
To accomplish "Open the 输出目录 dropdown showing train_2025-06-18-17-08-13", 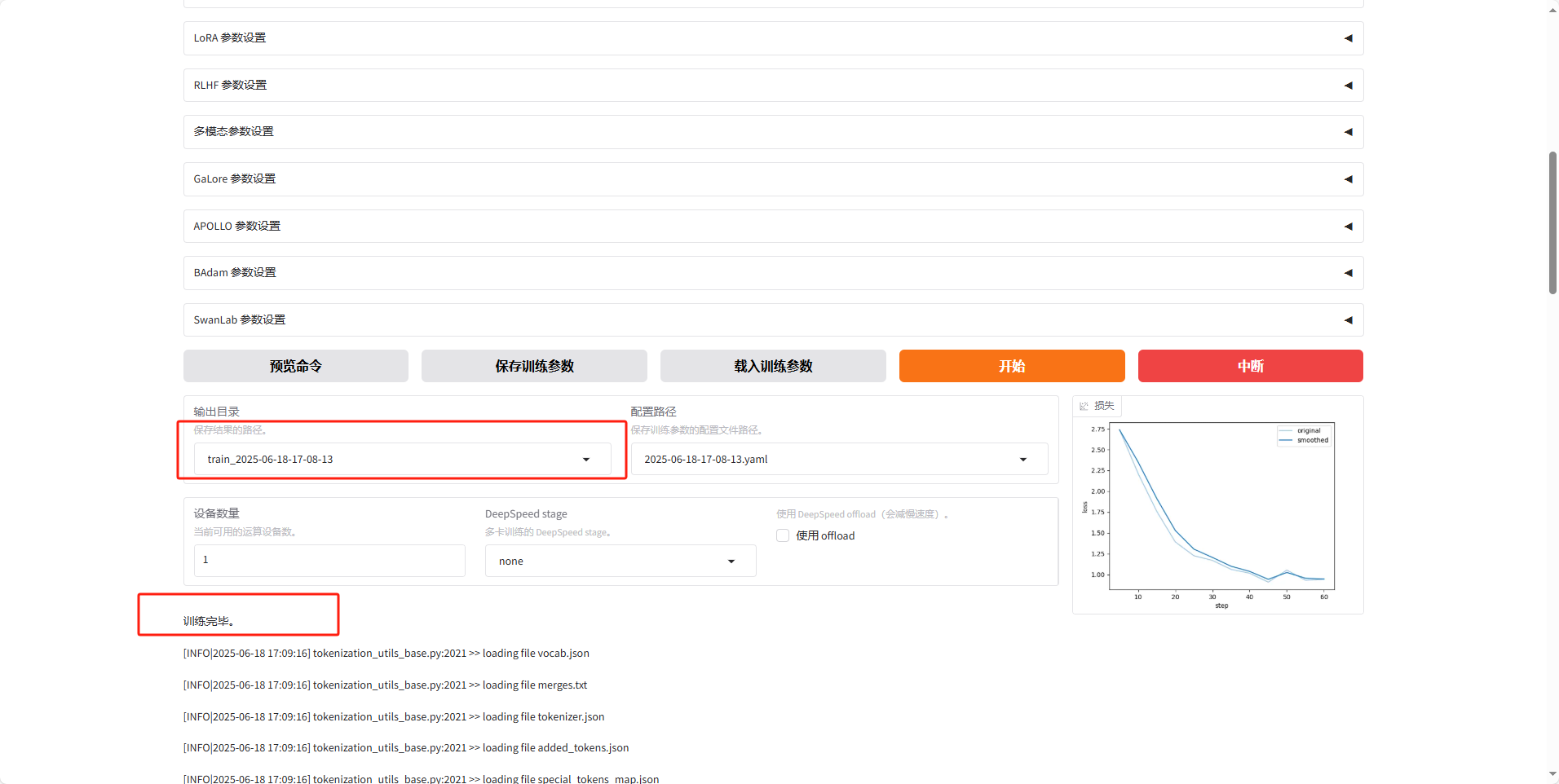I will pyautogui.click(x=403, y=459).
